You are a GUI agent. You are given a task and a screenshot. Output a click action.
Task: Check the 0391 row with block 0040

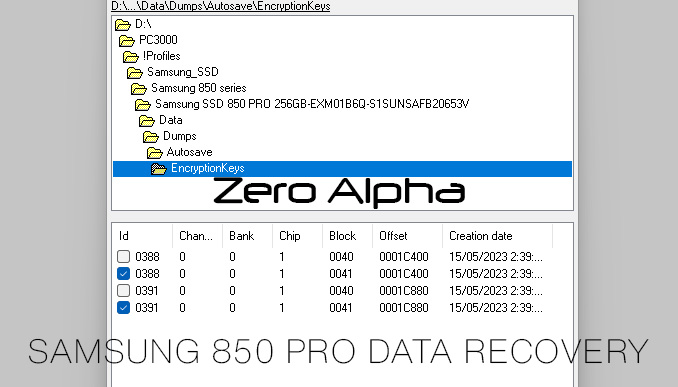coord(123,291)
